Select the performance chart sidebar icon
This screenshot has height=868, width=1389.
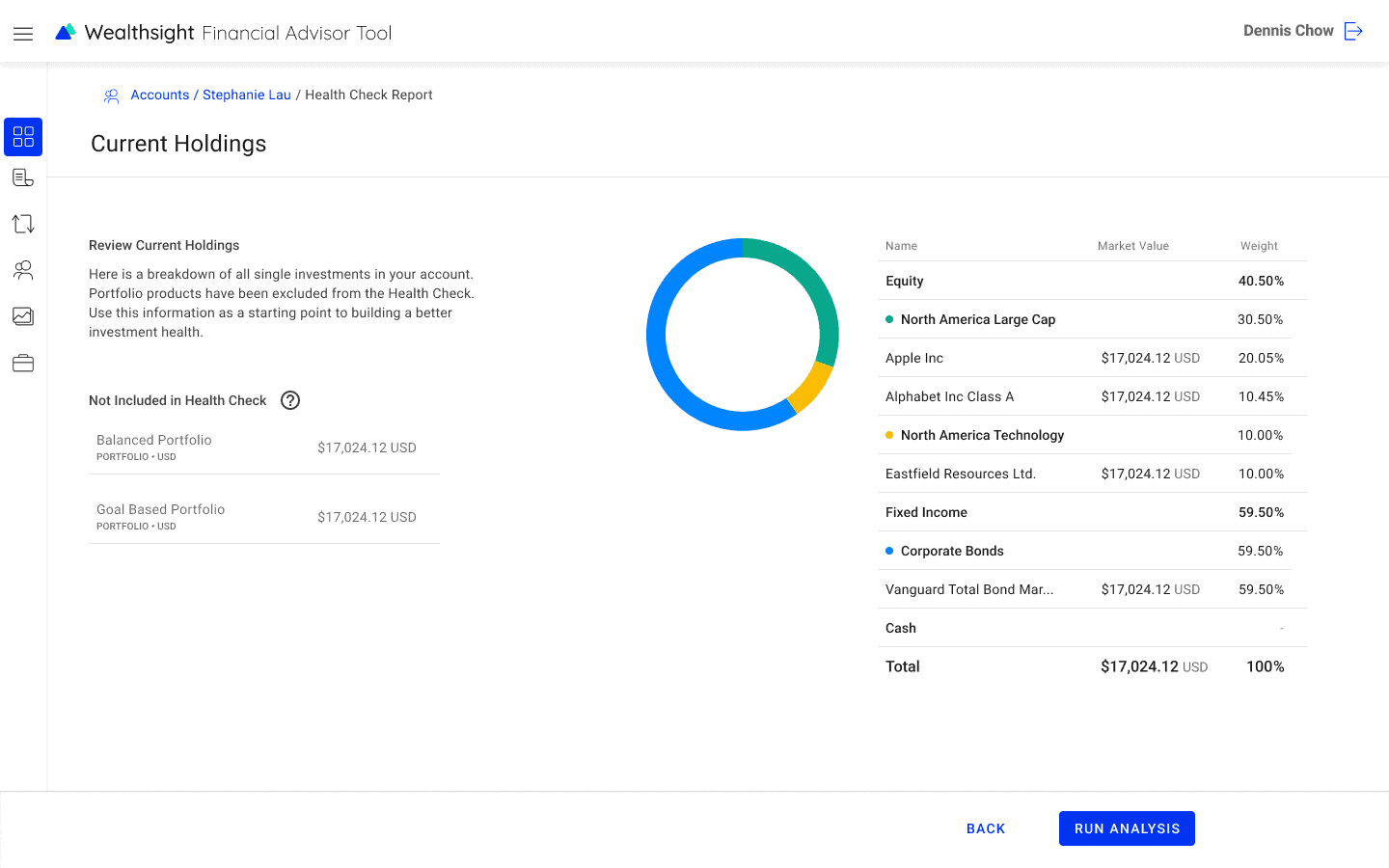pos(23,316)
